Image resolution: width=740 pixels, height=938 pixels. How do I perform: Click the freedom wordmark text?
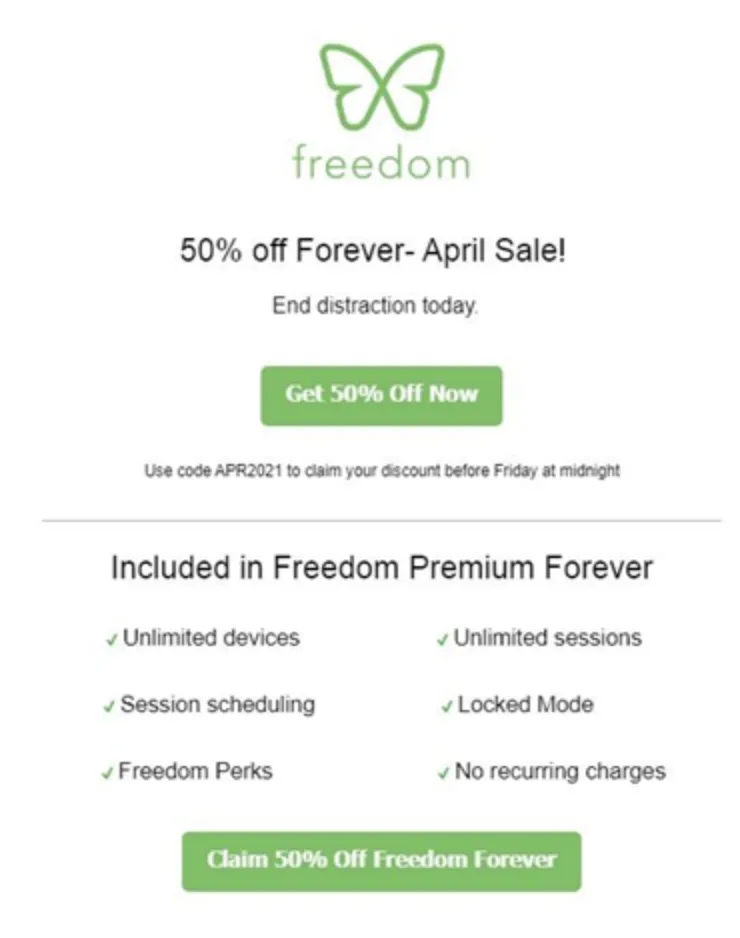pos(381,162)
